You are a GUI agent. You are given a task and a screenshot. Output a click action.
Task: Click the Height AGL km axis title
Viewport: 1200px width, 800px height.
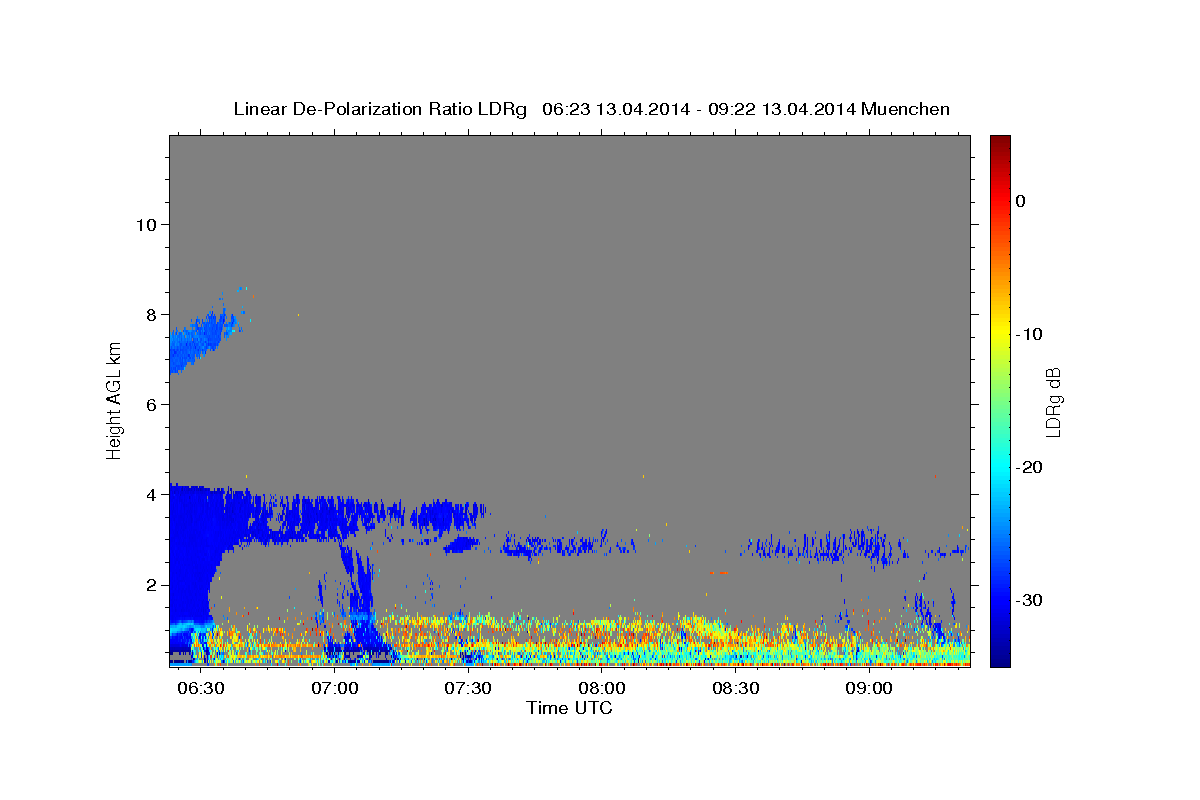[x=115, y=401]
